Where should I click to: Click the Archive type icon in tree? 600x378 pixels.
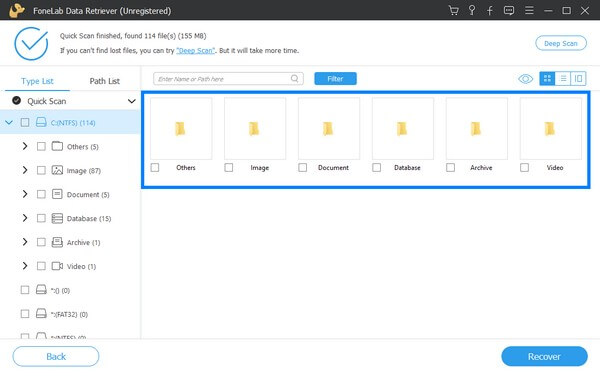point(57,242)
